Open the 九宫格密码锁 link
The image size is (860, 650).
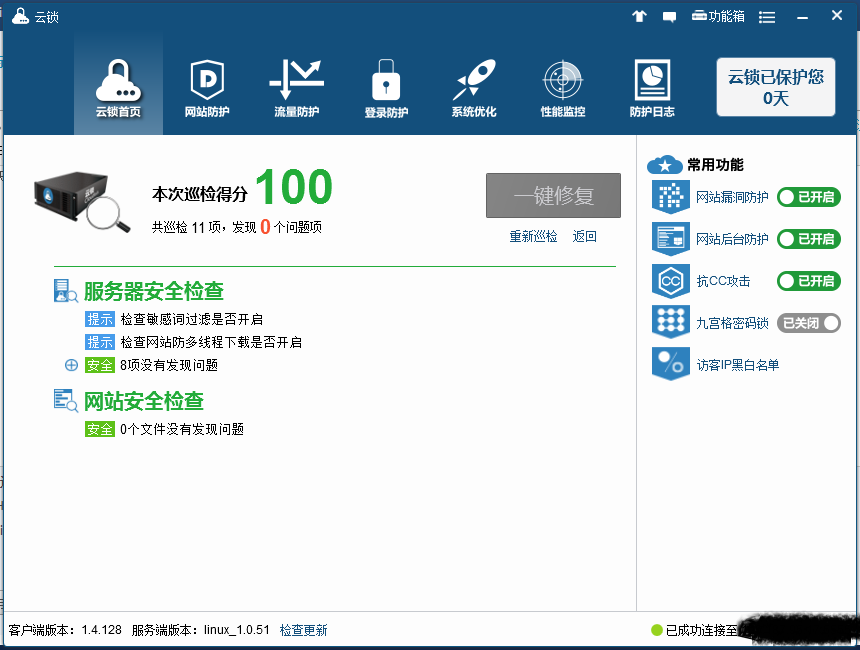[x=732, y=323]
